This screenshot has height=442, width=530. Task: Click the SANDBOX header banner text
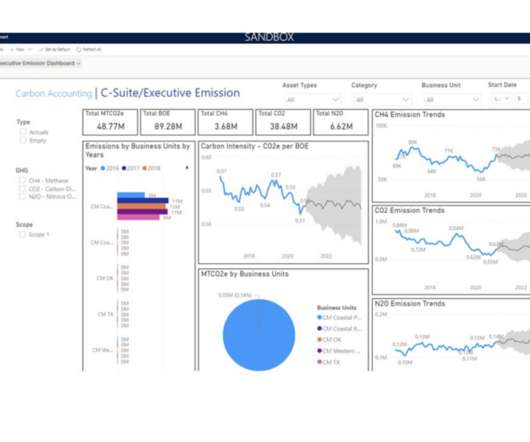point(269,37)
